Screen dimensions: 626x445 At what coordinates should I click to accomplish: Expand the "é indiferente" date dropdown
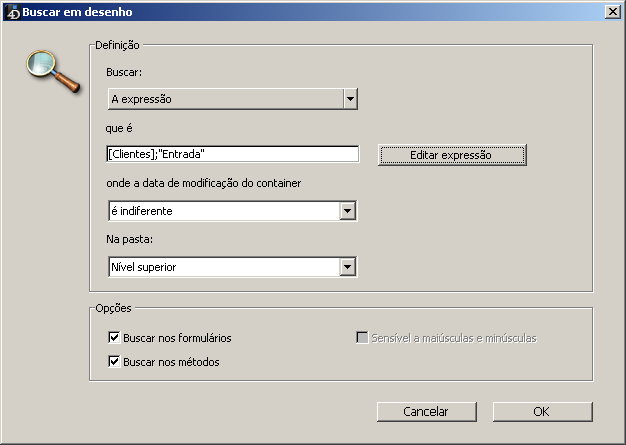tap(347, 211)
